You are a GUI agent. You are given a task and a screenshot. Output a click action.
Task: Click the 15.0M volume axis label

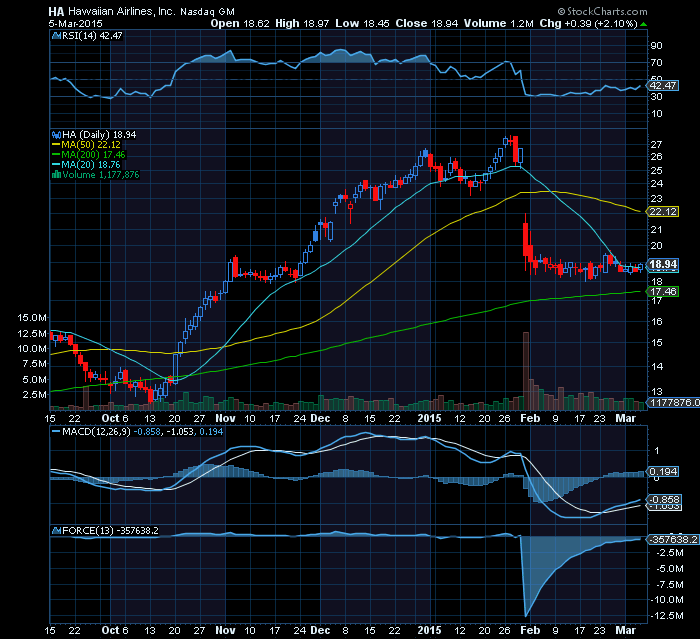coord(32,318)
